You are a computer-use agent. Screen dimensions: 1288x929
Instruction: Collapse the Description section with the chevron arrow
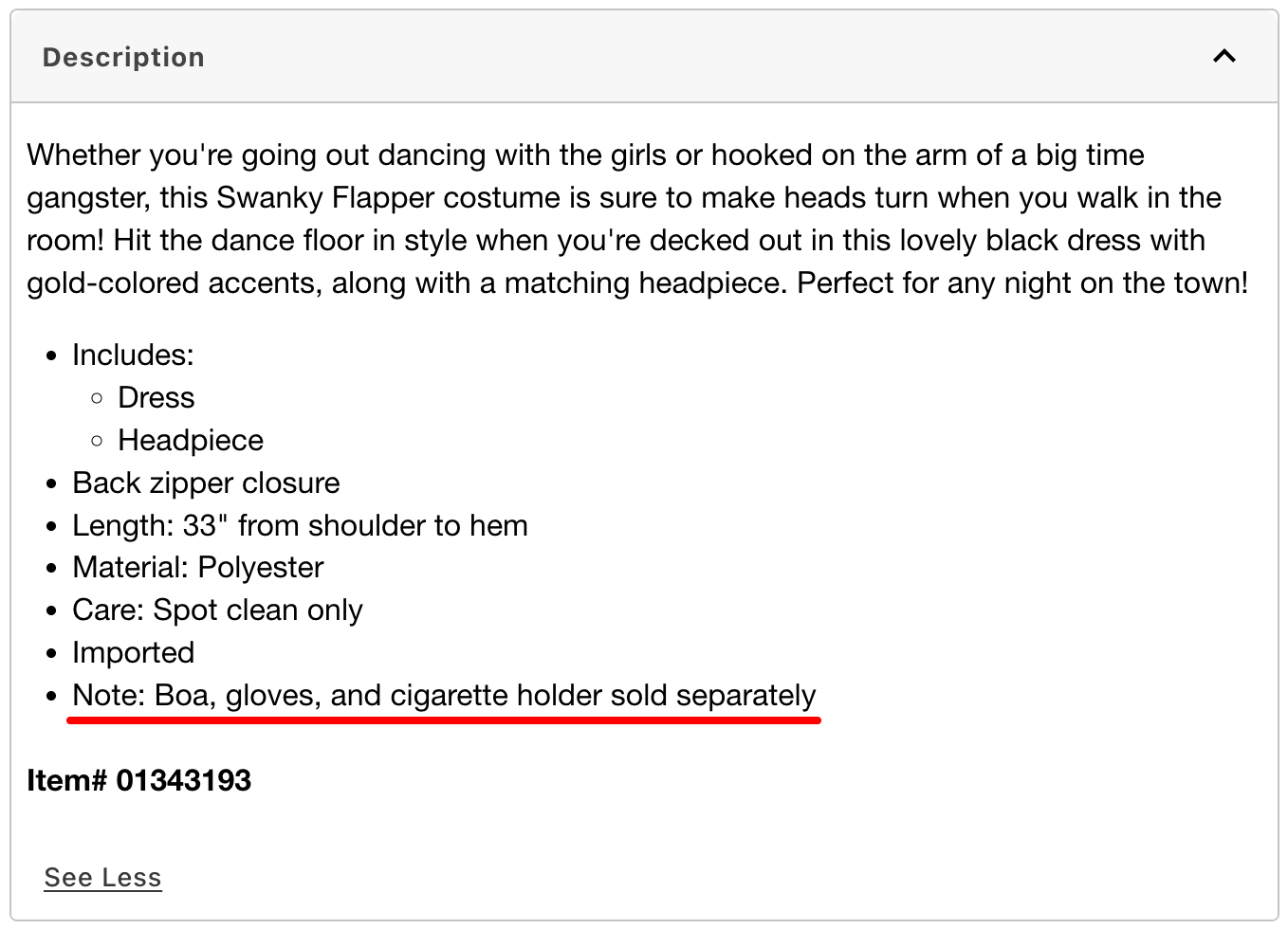tap(1224, 57)
